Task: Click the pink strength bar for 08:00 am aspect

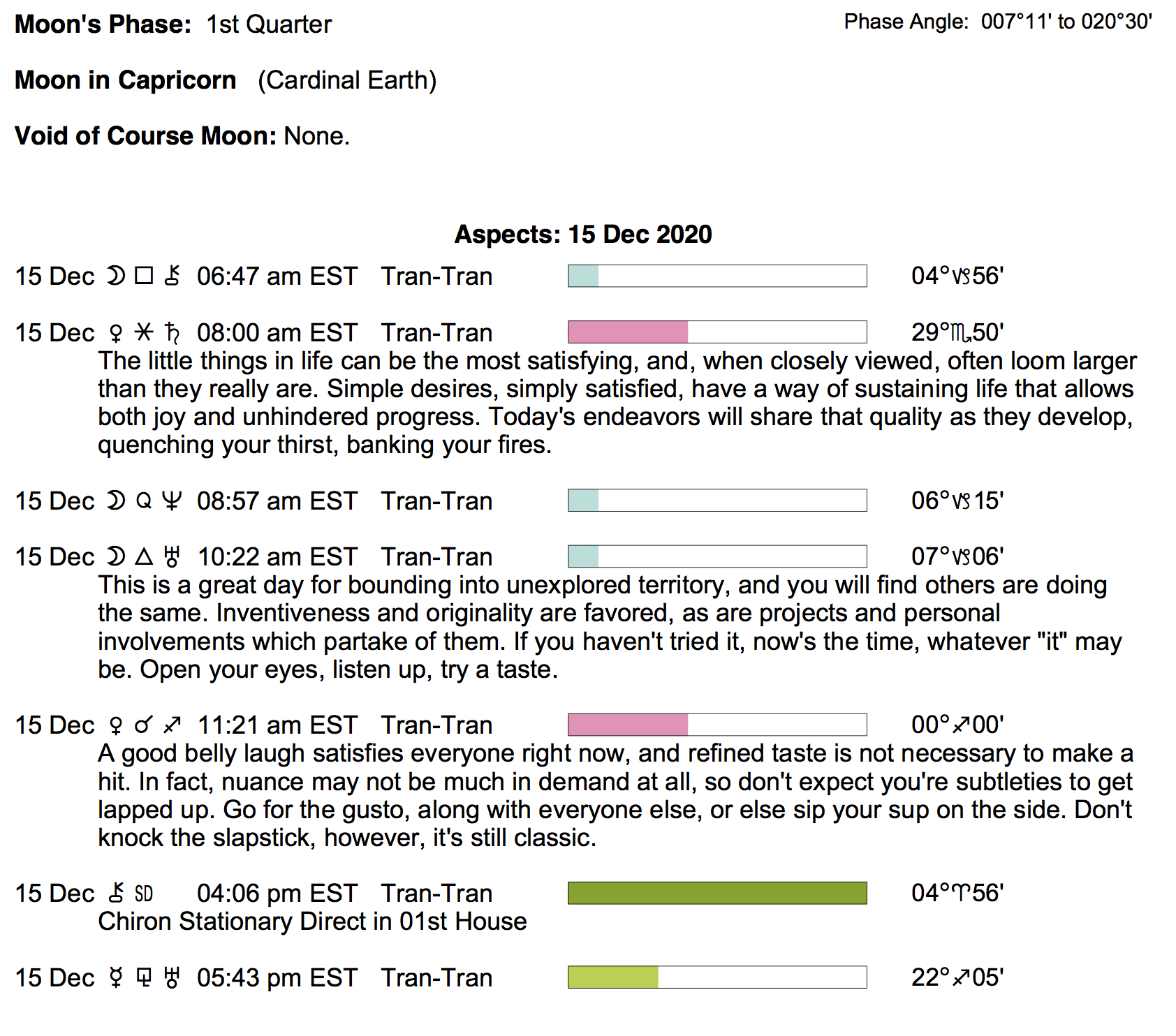Action: (628, 332)
